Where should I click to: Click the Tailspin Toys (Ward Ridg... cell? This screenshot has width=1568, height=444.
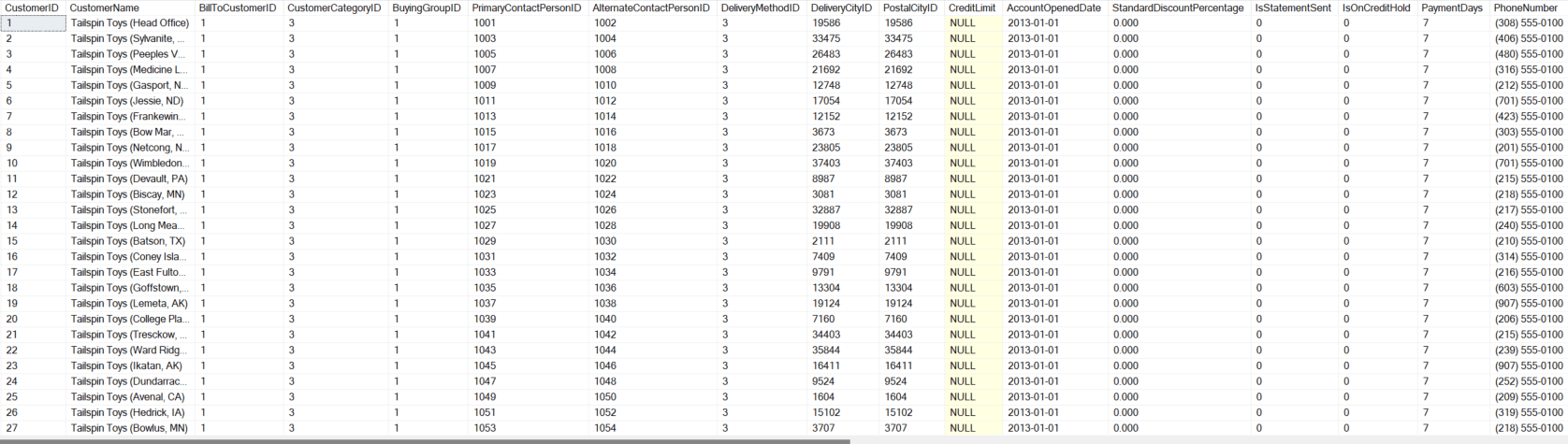pyautogui.click(x=131, y=351)
